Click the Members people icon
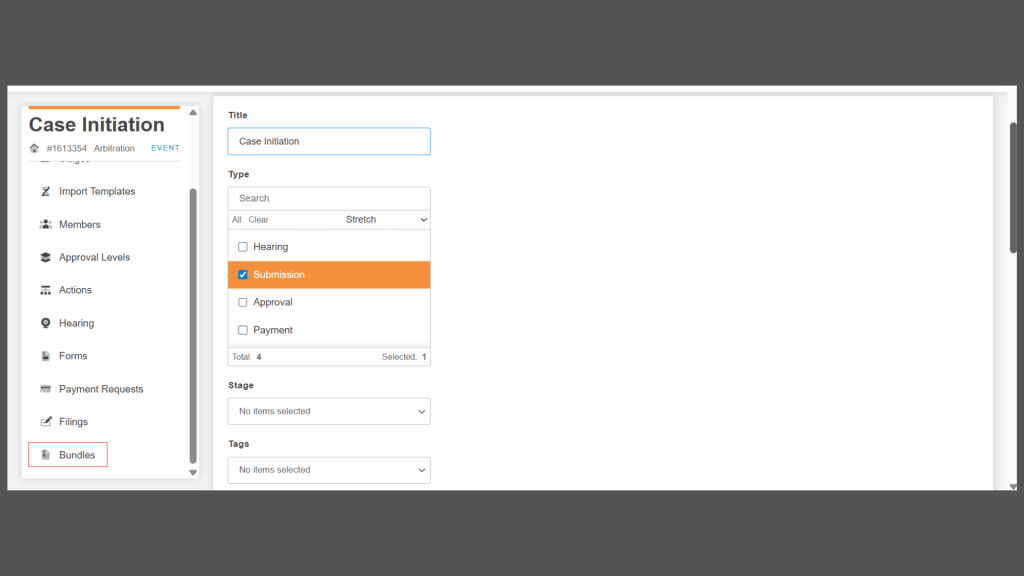 [x=45, y=224]
